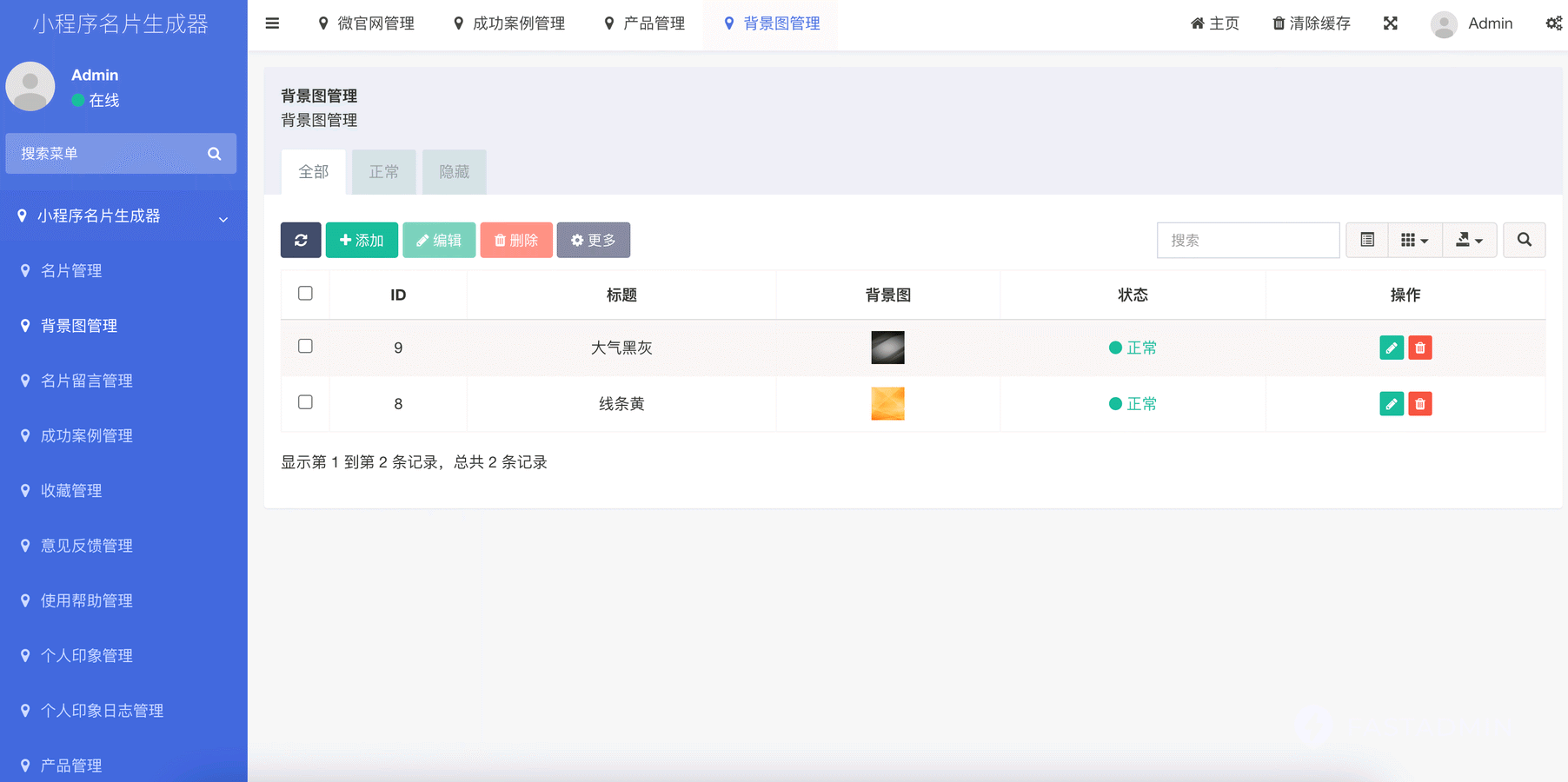Image resolution: width=1568 pixels, height=782 pixels.
Task: Refresh the background image table
Action: (300, 240)
